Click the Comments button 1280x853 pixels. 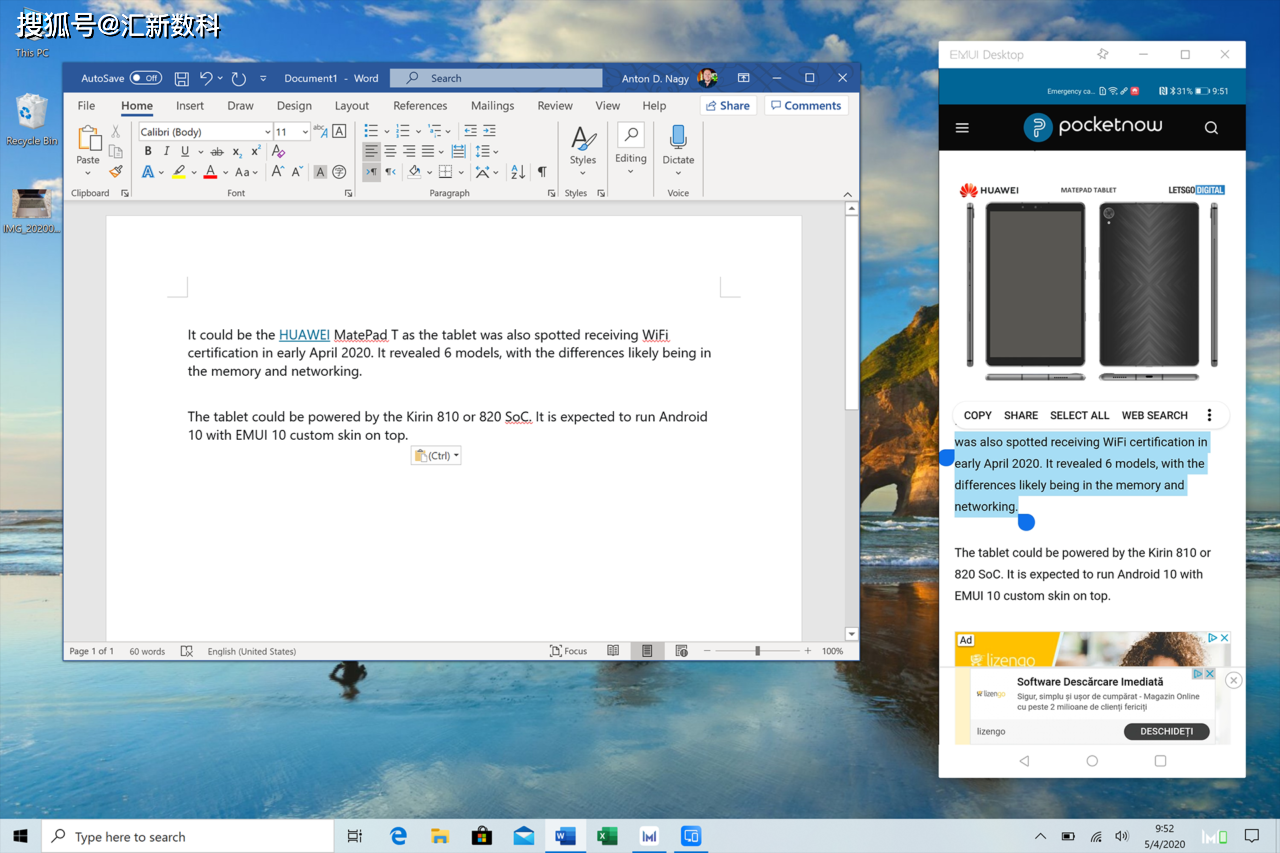coord(806,105)
